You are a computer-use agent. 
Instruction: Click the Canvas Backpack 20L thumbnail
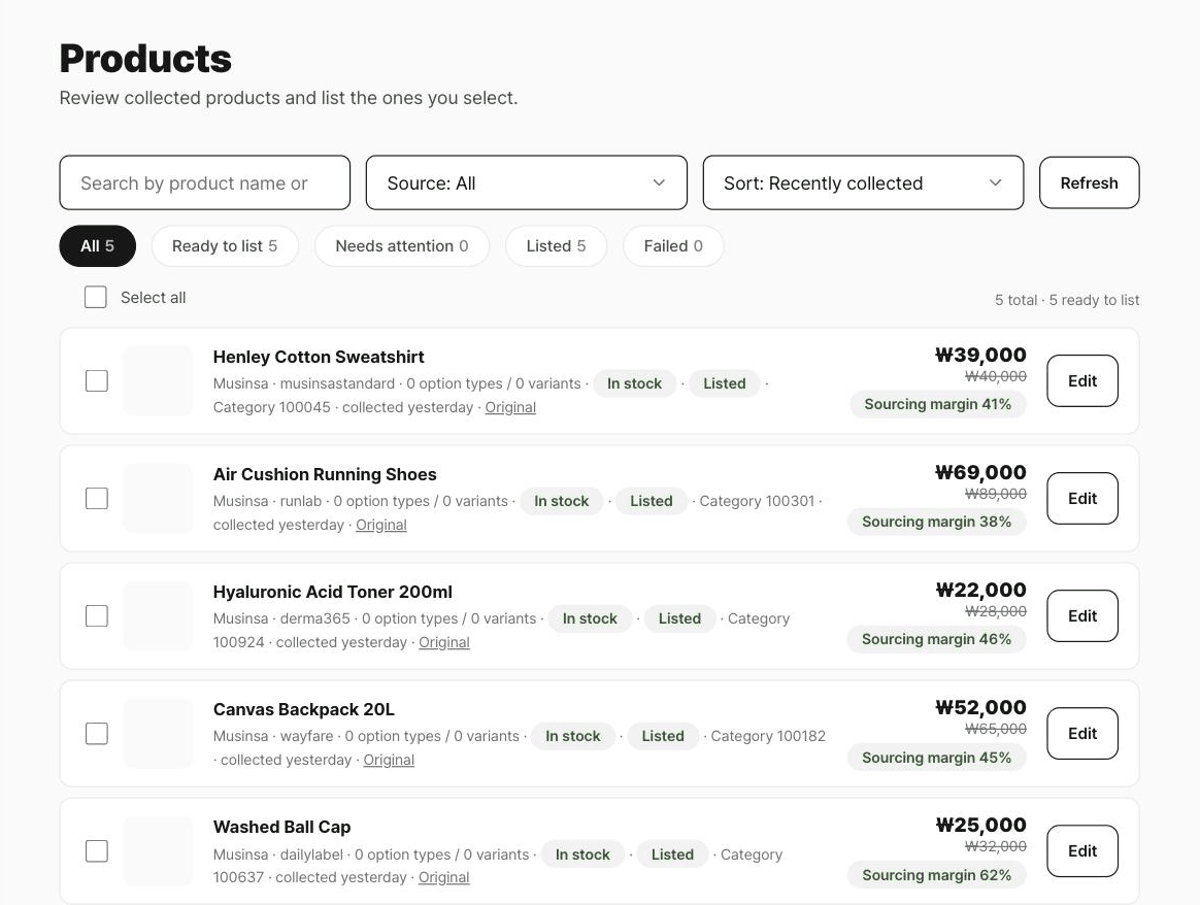click(158, 733)
